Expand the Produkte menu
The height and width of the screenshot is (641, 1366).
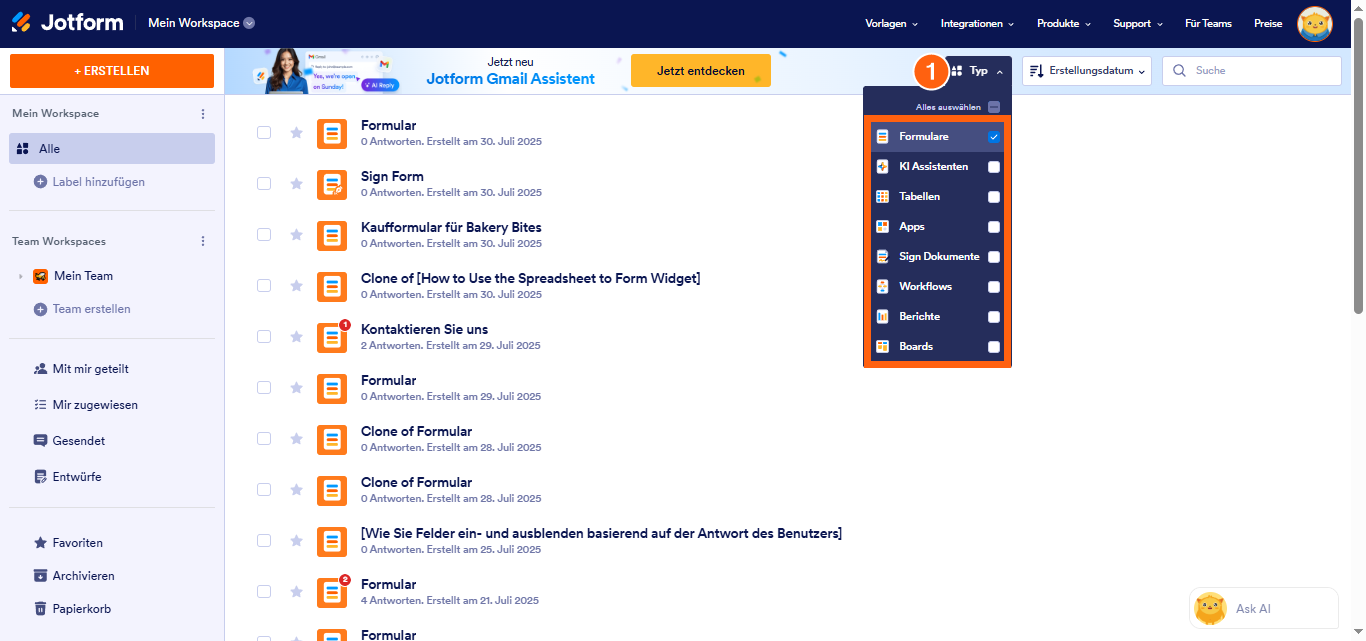tap(1064, 23)
